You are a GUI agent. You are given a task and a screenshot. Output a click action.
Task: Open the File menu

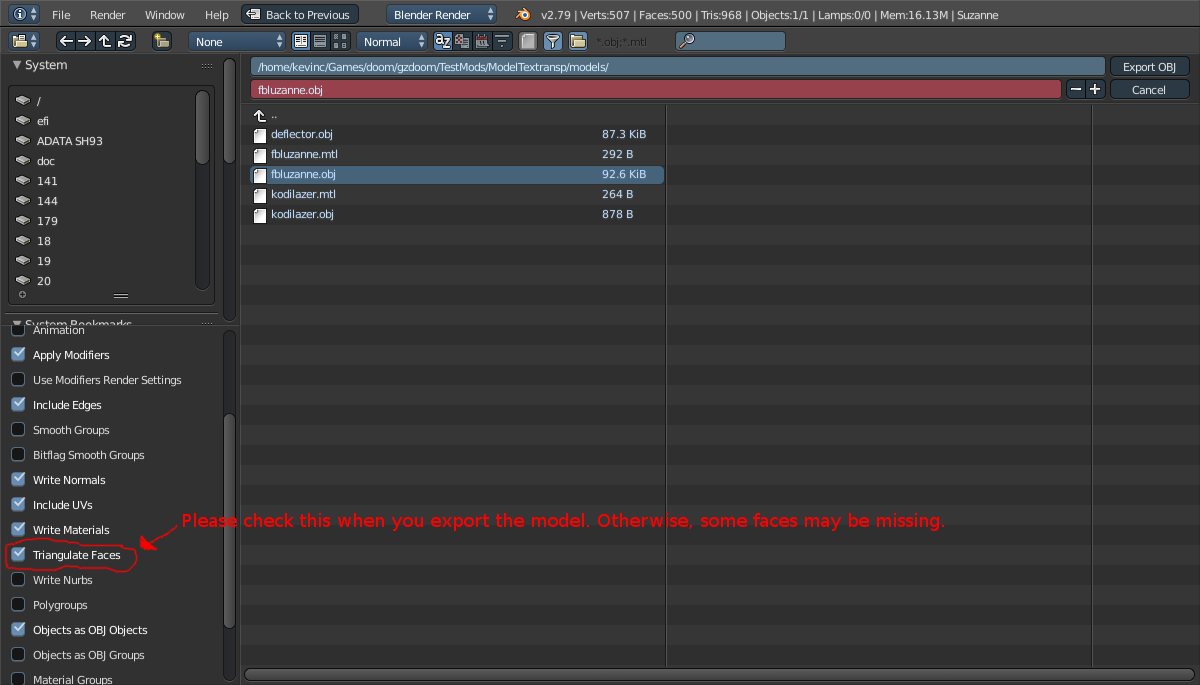(61, 15)
